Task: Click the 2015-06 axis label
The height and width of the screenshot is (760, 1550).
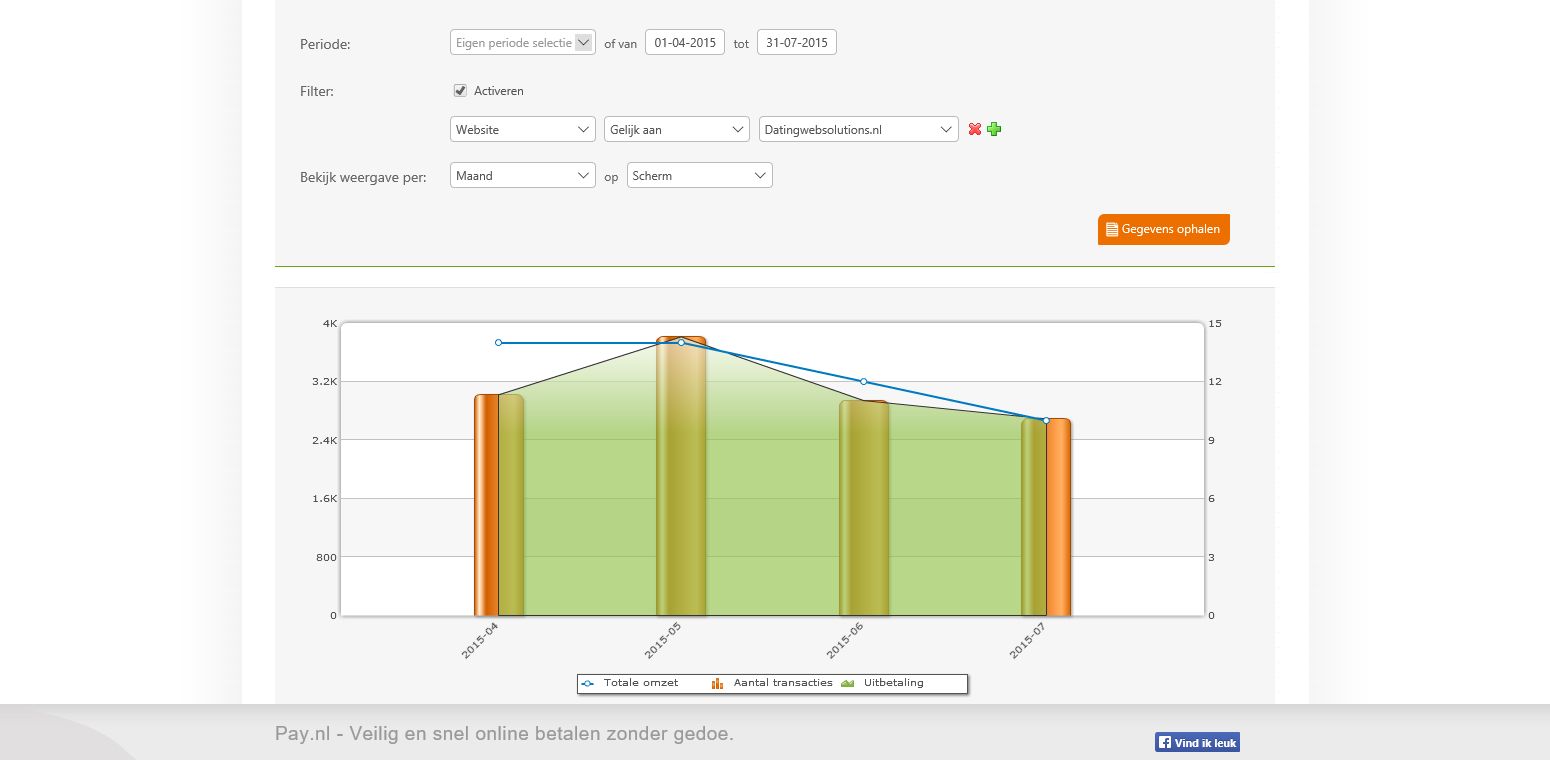Action: pos(845,640)
